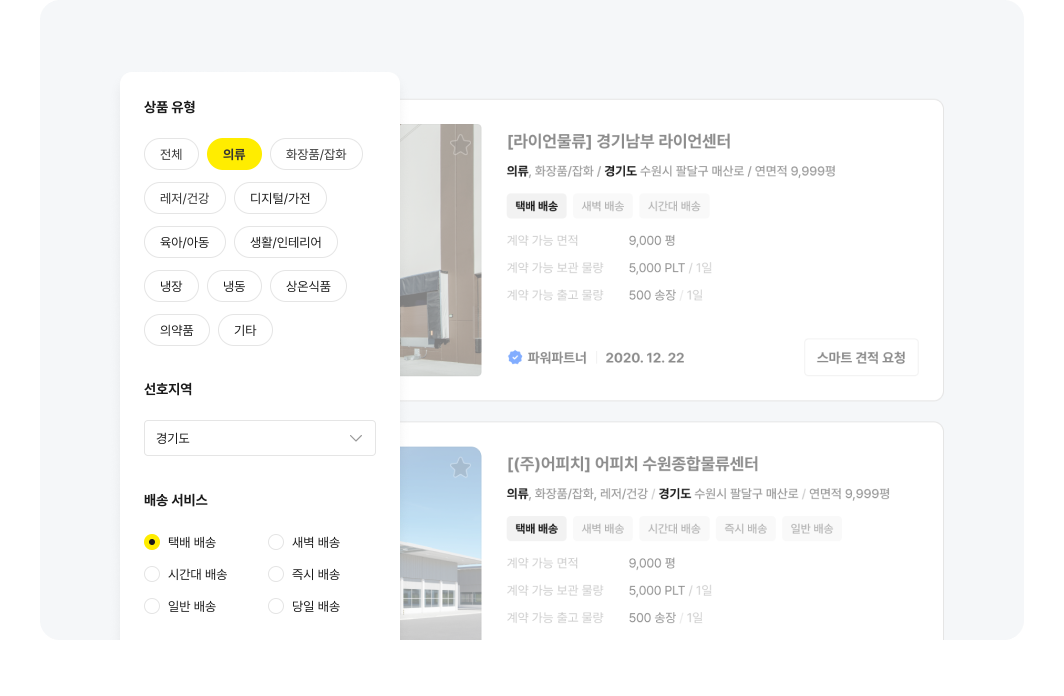Click 즉시 배송 tag on 어피치 listing
1064x696 pixels.
coord(745,528)
